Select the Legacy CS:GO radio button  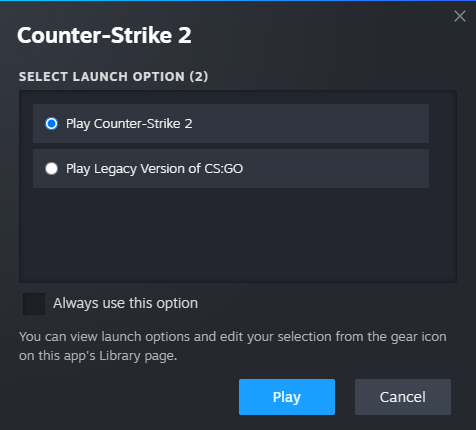[x=51, y=168]
